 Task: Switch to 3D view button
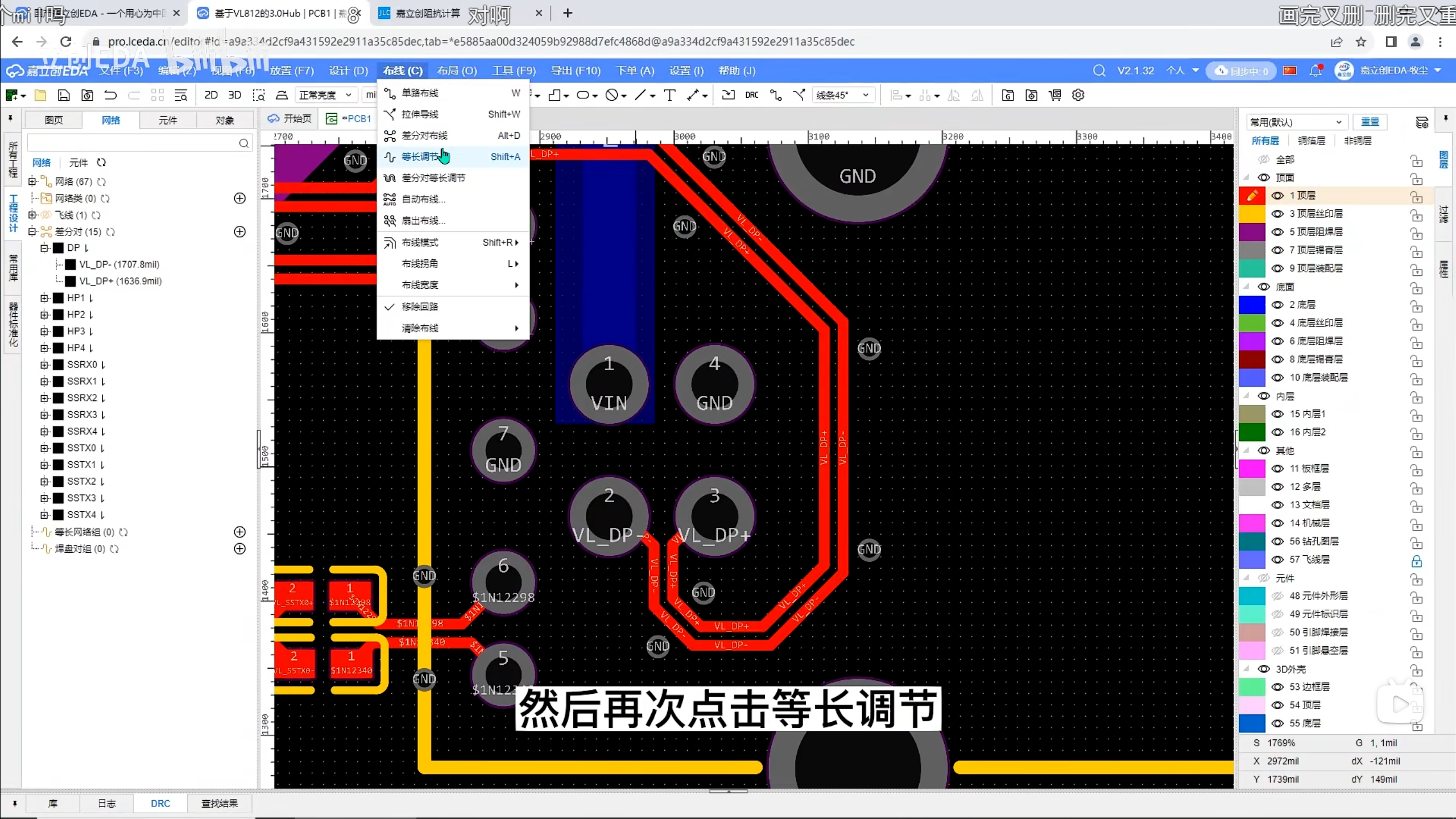point(234,95)
